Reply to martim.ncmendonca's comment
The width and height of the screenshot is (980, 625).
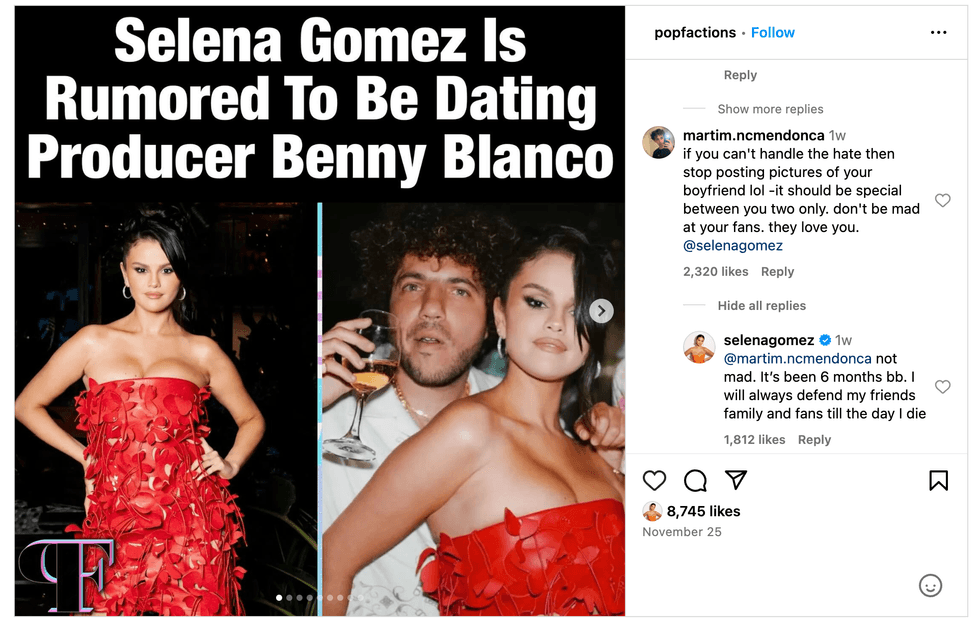point(777,272)
